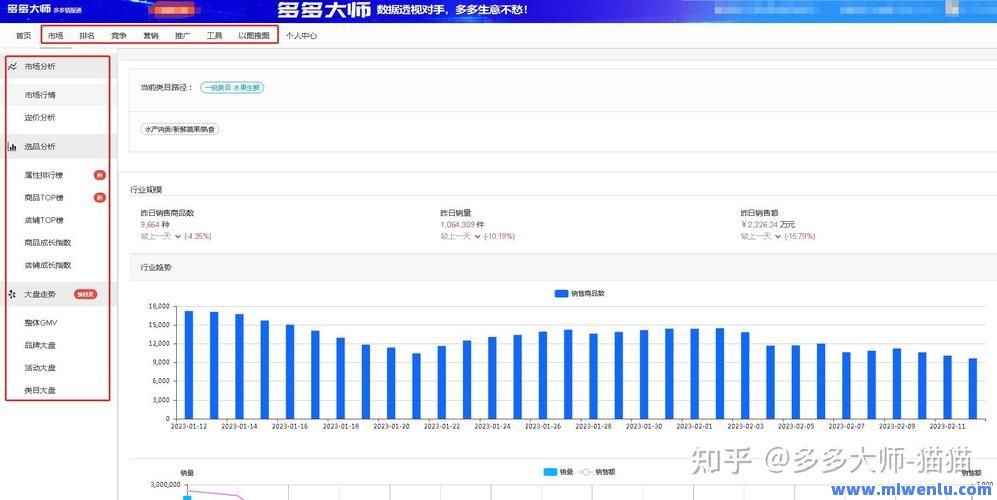Toggle 销售商品数 legend in bar chart
997x500 pixels.
(x=579, y=293)
